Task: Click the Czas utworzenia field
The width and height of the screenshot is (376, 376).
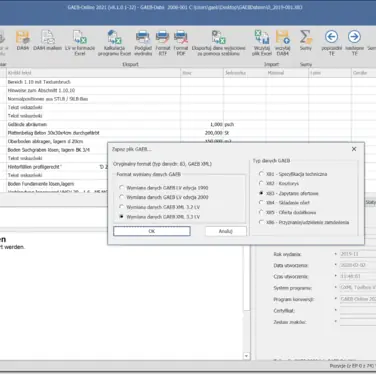Action: pyautogui.click(x=358, y=276)
